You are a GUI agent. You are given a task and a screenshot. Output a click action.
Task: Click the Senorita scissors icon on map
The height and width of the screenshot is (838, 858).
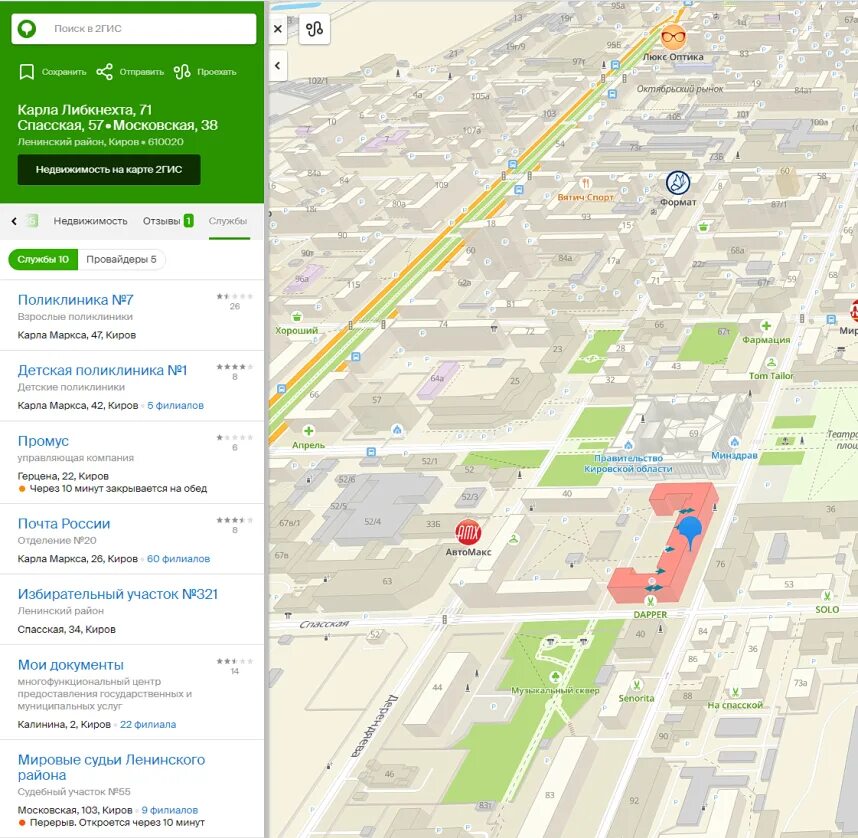tap(637, 685)
